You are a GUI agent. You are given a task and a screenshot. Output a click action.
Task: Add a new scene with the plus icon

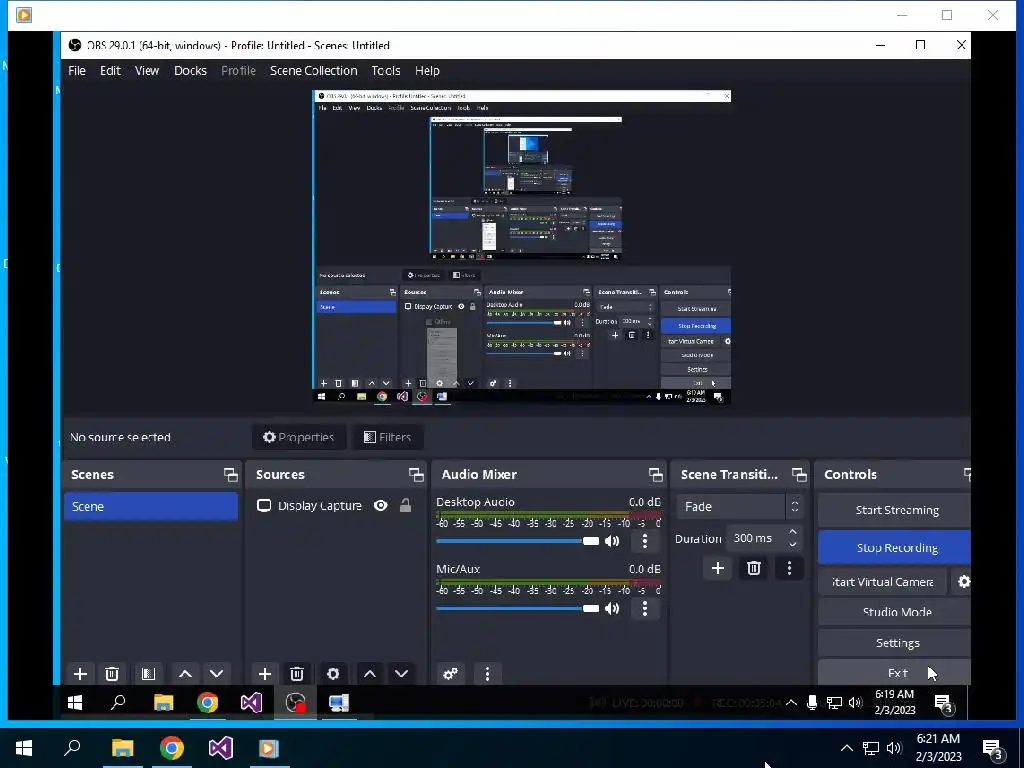tap(80, 673)
